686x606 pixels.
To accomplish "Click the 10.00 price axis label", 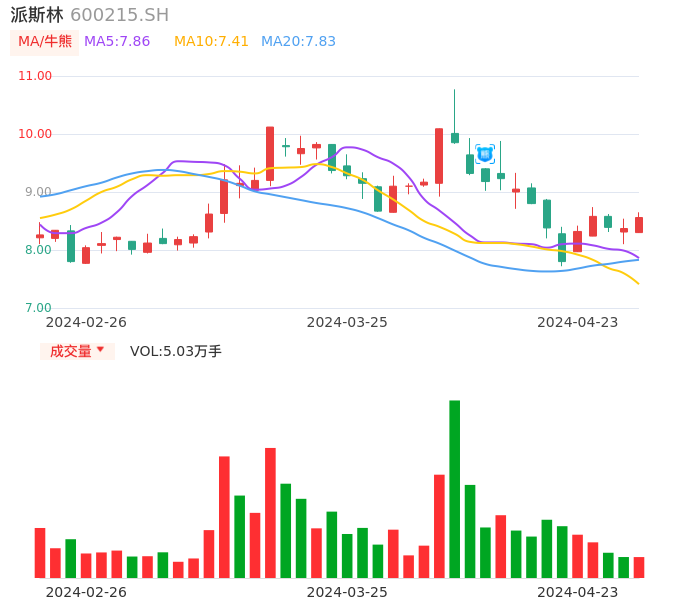I will 35,134.
